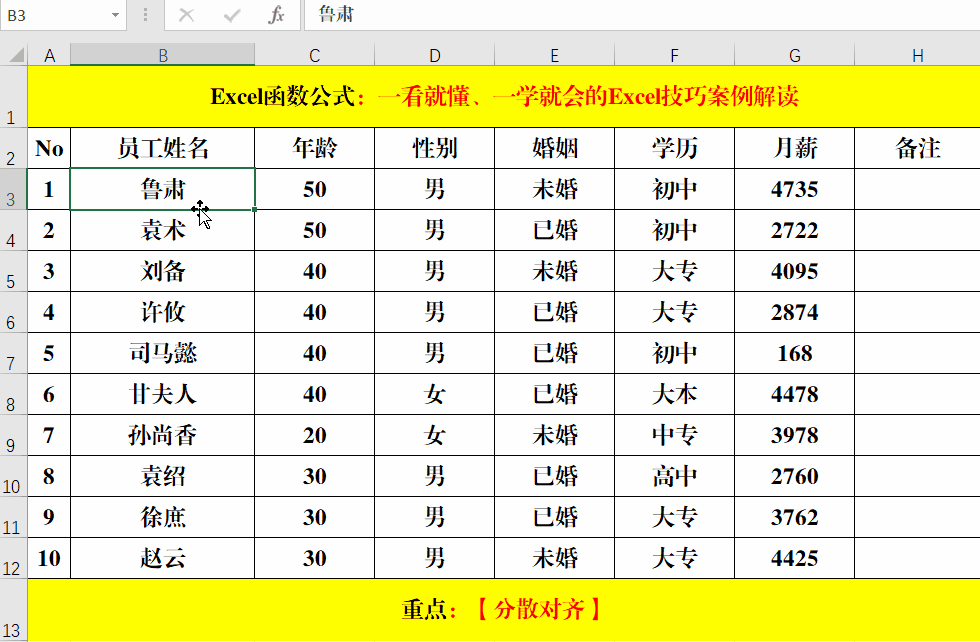Select row 10 header
Viewport: 980px width, 642px height.
(x=14, y=476)
